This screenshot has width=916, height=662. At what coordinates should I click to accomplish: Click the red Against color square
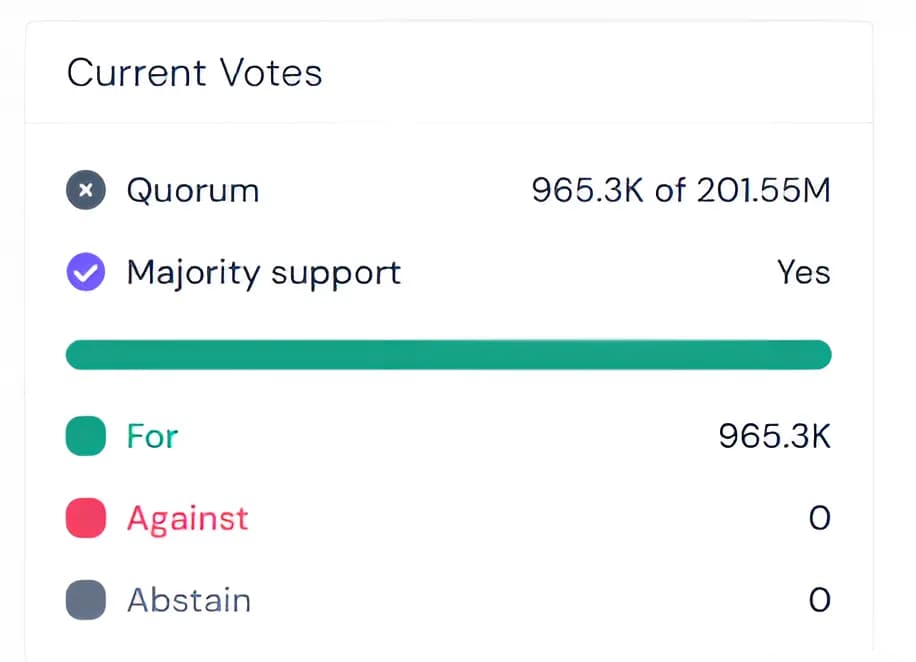86,519
